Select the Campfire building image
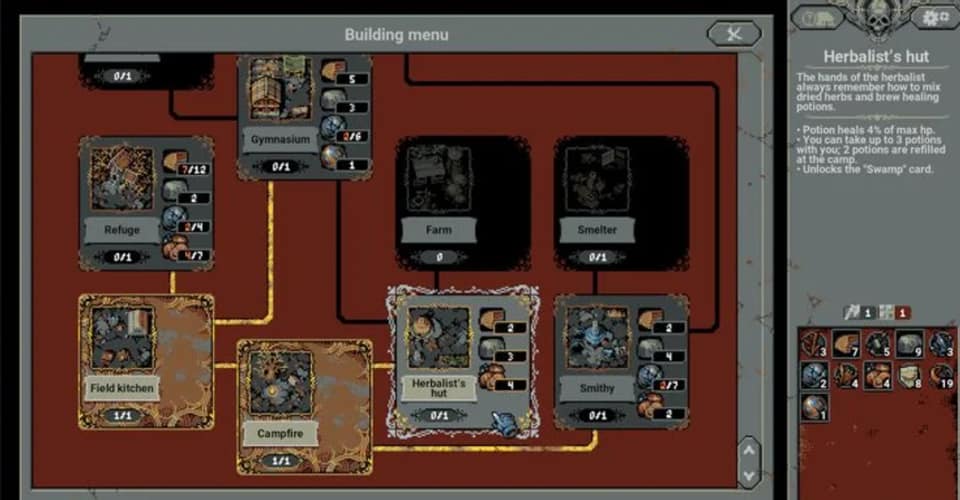 (x=280, y=383)
